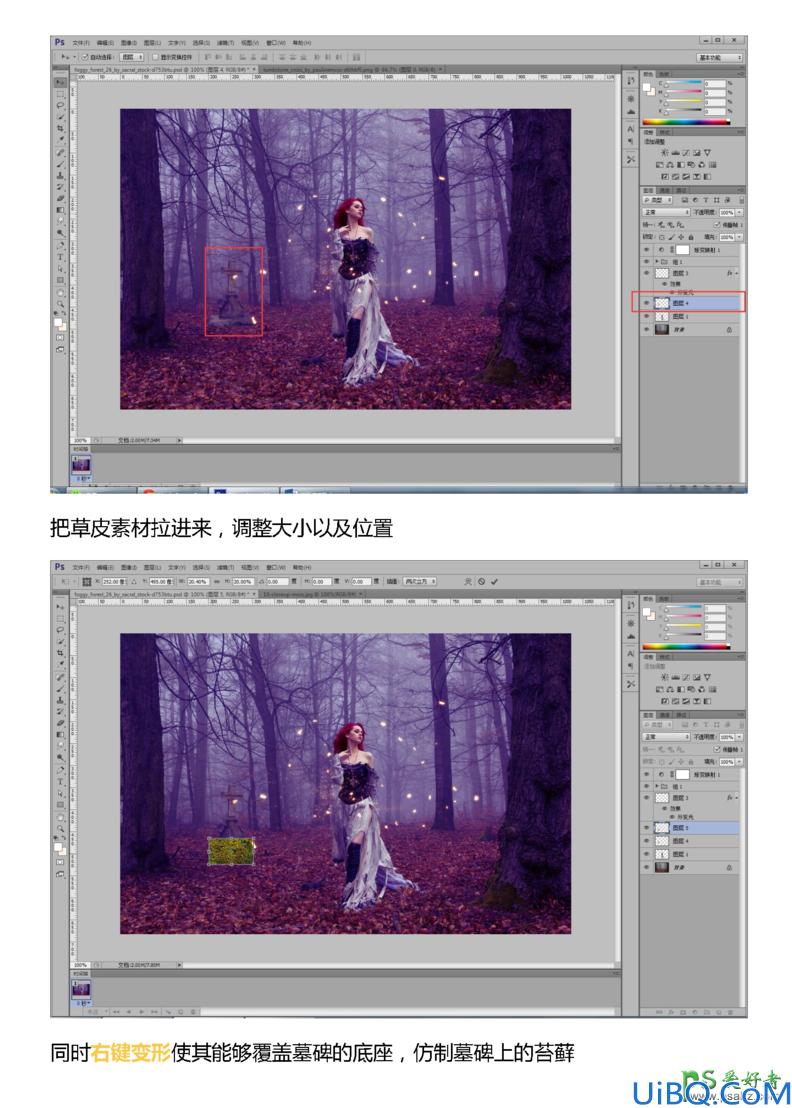
Task: Open auto-select 图层 dropdown in first screenshot
Action: [131, 57]
